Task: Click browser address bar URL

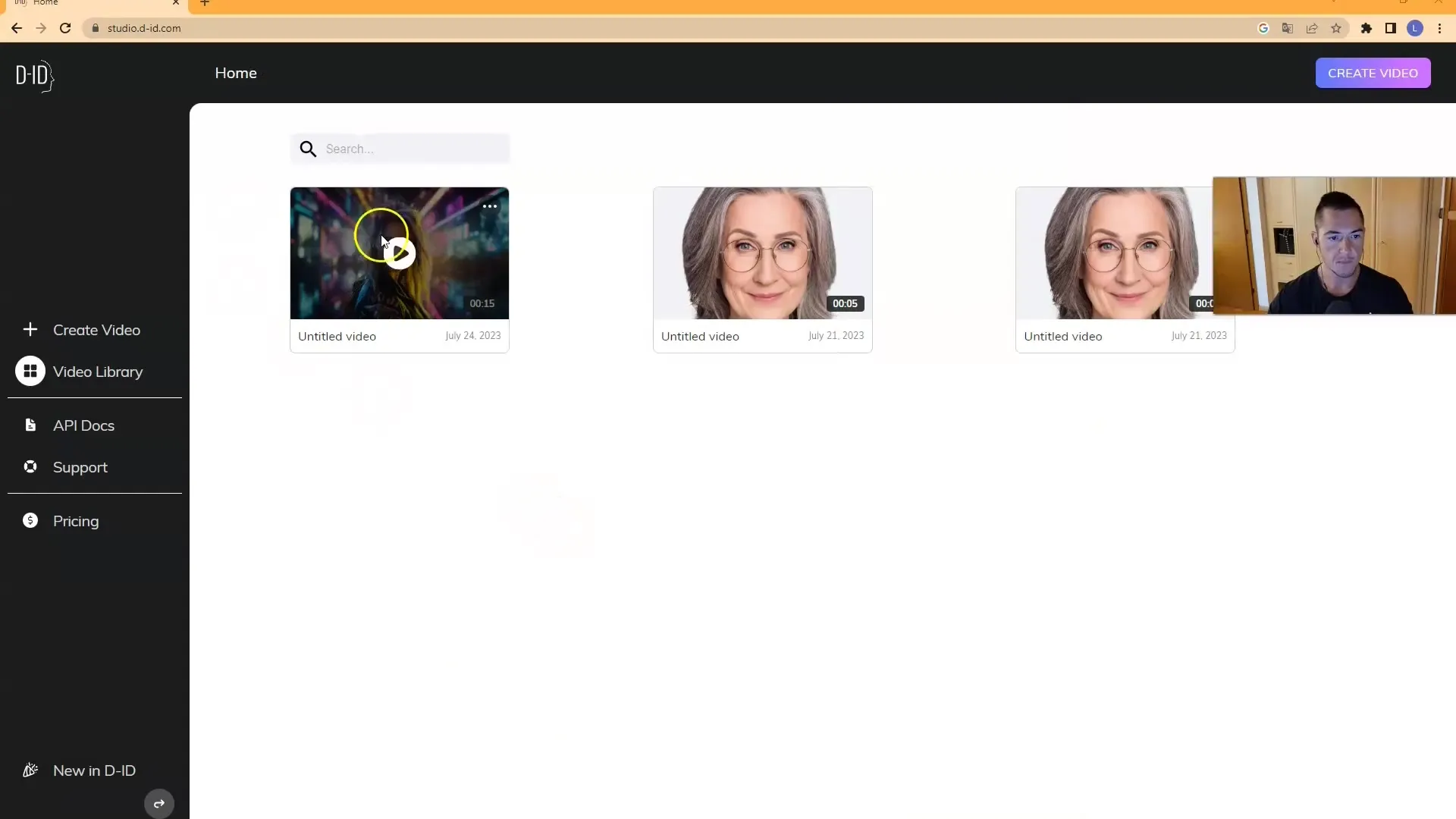Action: (144, 28)
